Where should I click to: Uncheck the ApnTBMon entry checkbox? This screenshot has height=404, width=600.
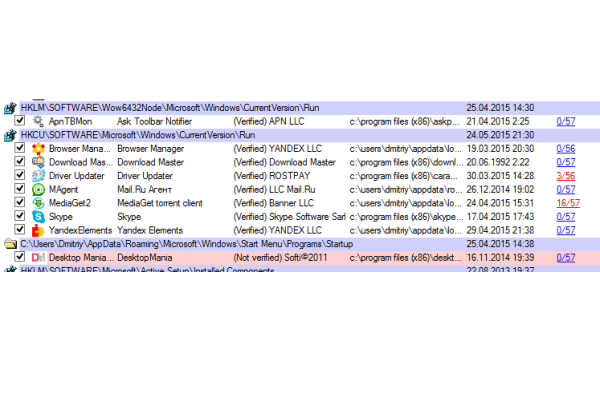20,121
